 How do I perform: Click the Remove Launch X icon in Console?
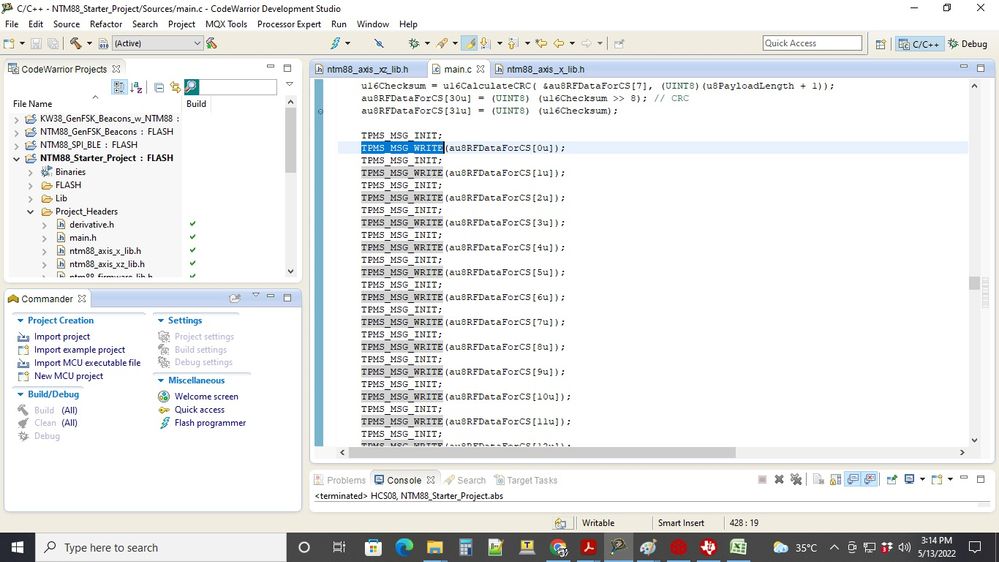pyautogui.click(x=779, y=479)
